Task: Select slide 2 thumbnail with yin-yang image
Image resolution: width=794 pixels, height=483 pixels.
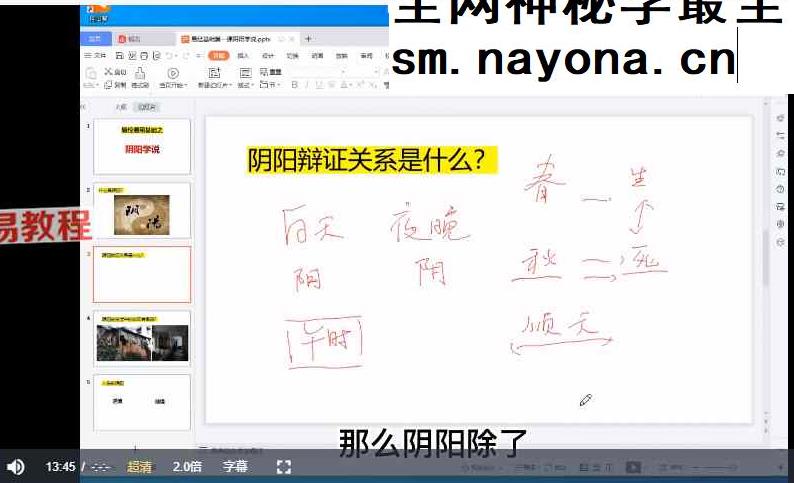Action: click(142, 210)
